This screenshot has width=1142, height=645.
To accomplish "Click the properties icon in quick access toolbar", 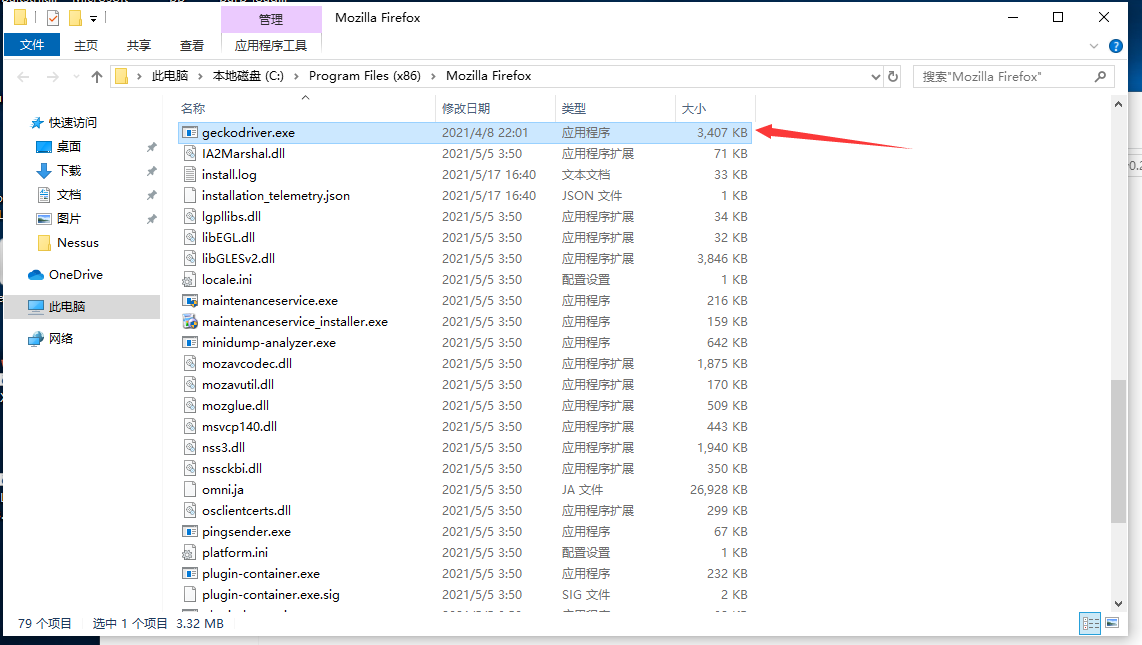I will click(x=53, y=18).
